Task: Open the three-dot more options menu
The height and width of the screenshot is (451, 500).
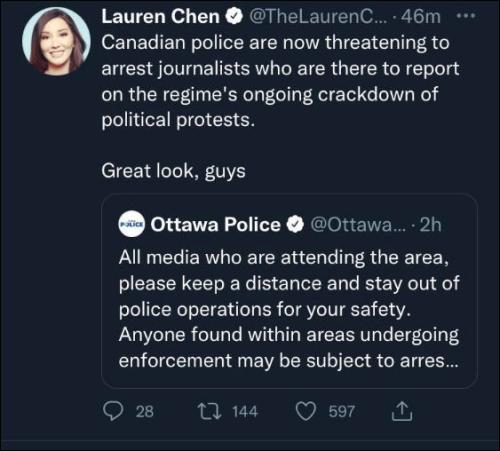Action: [466, 15]
